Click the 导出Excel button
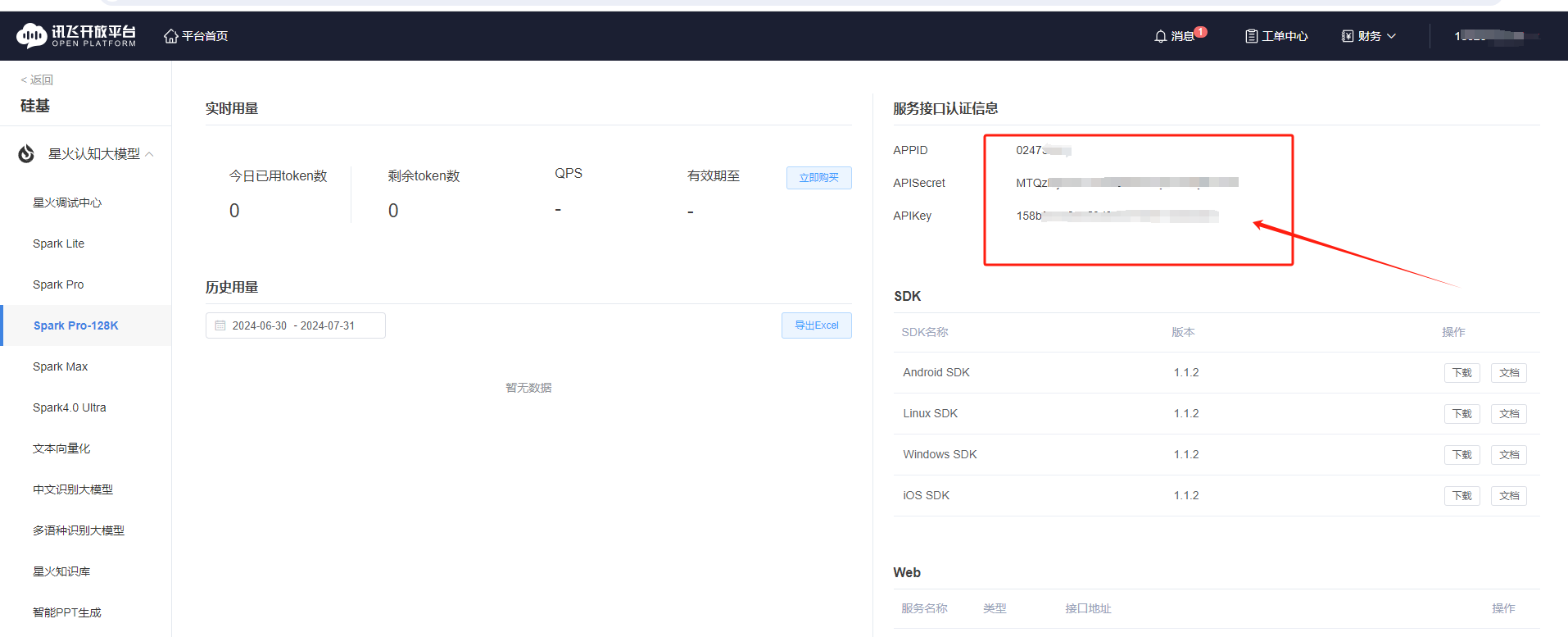The image size is (1568, 637). coord(816,325)
